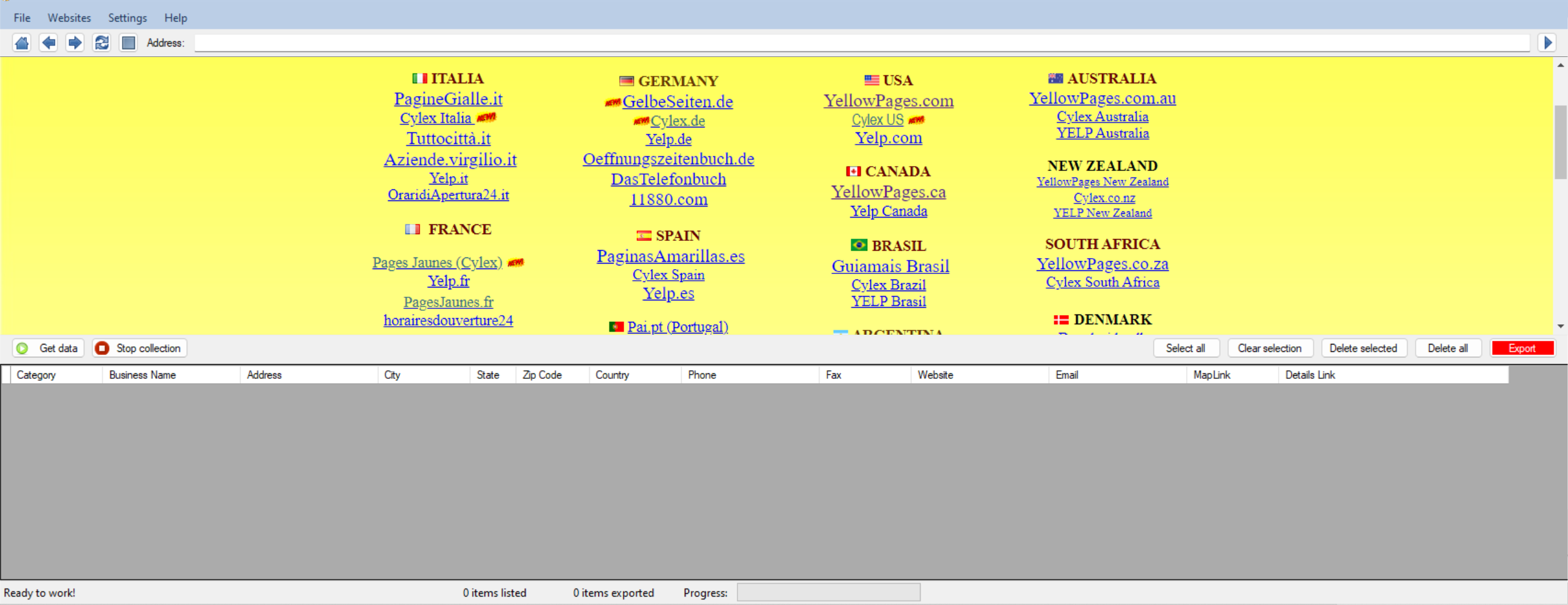Open the YellowPages.com link under USA
The image size is (1568, 605).
click(888, 101)
